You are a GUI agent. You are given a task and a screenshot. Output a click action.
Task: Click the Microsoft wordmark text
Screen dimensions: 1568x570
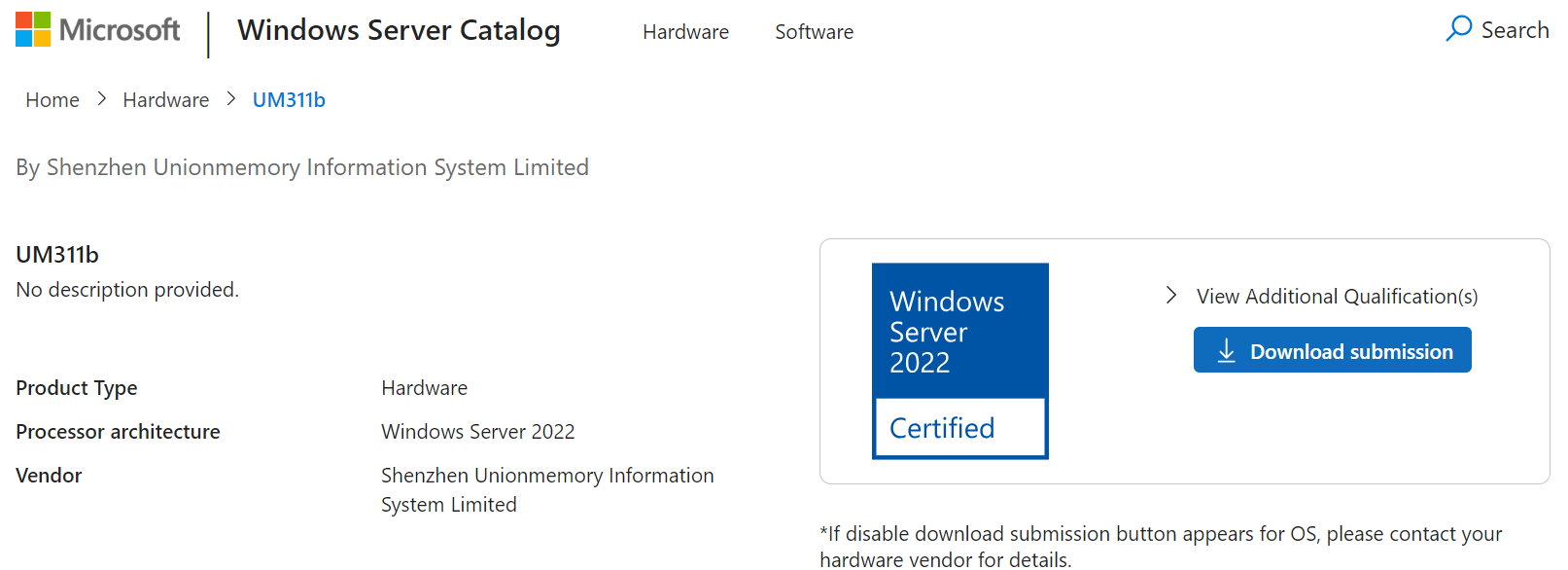(x=120, y=30)
